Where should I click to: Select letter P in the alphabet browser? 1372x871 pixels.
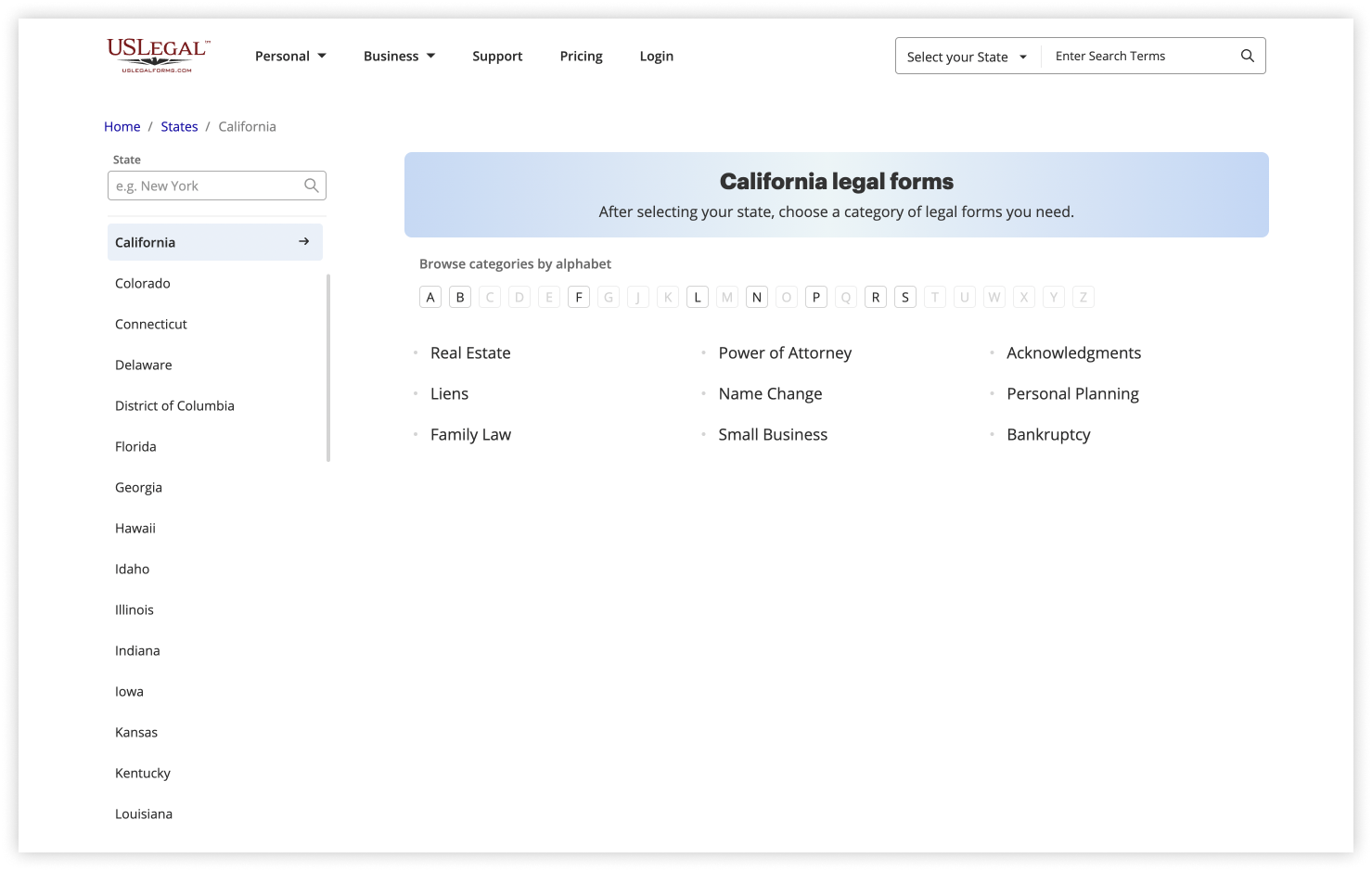tap(815, 296)
